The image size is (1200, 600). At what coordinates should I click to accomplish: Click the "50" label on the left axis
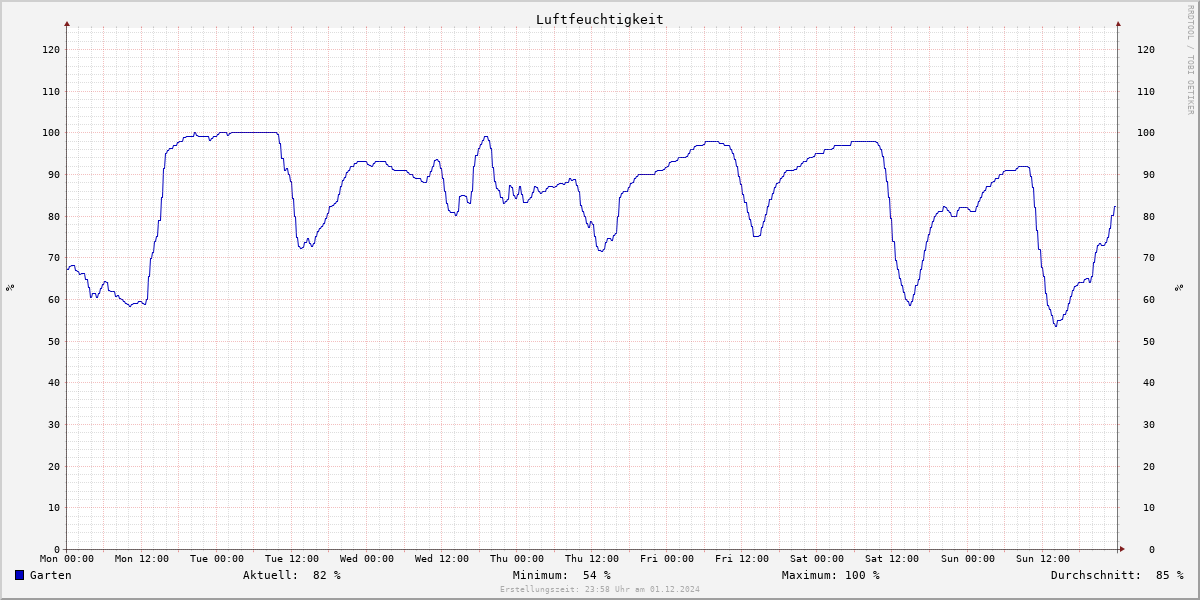click(x=54, y=342)
